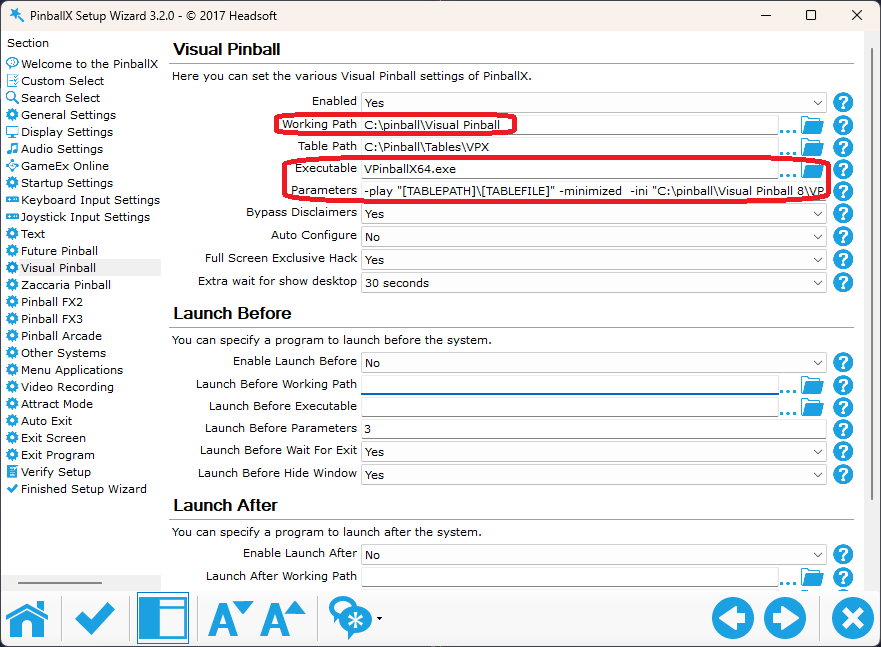
Task: Click the main panel vertical scrollbar
Action: coord(871,275)
